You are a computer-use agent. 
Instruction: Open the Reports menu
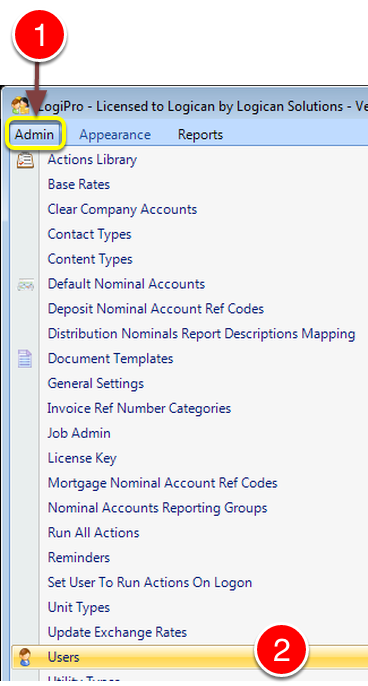point(200,135)
